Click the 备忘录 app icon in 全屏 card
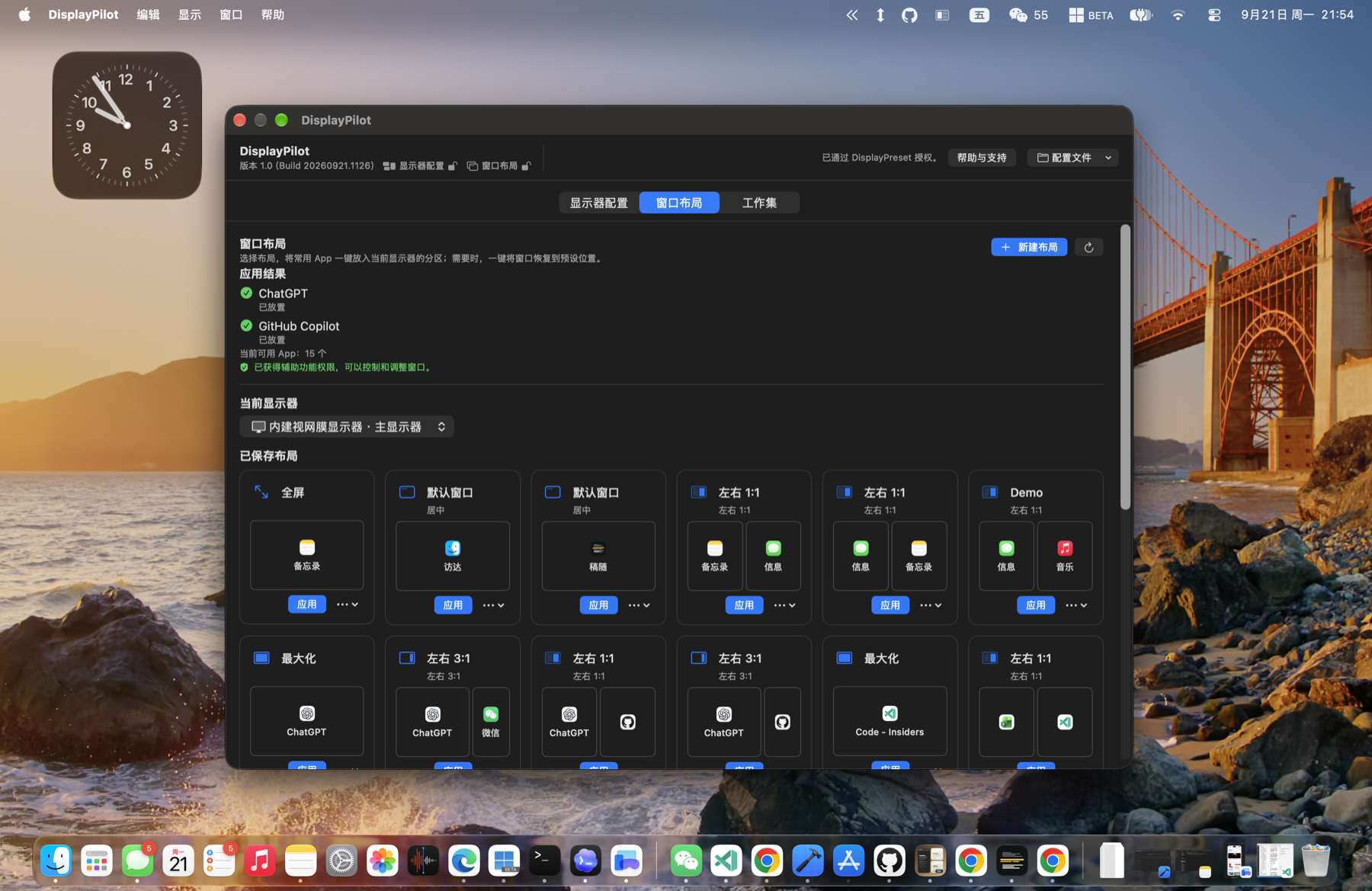Viewport: 1372px width, 891px height. (307, 547)
